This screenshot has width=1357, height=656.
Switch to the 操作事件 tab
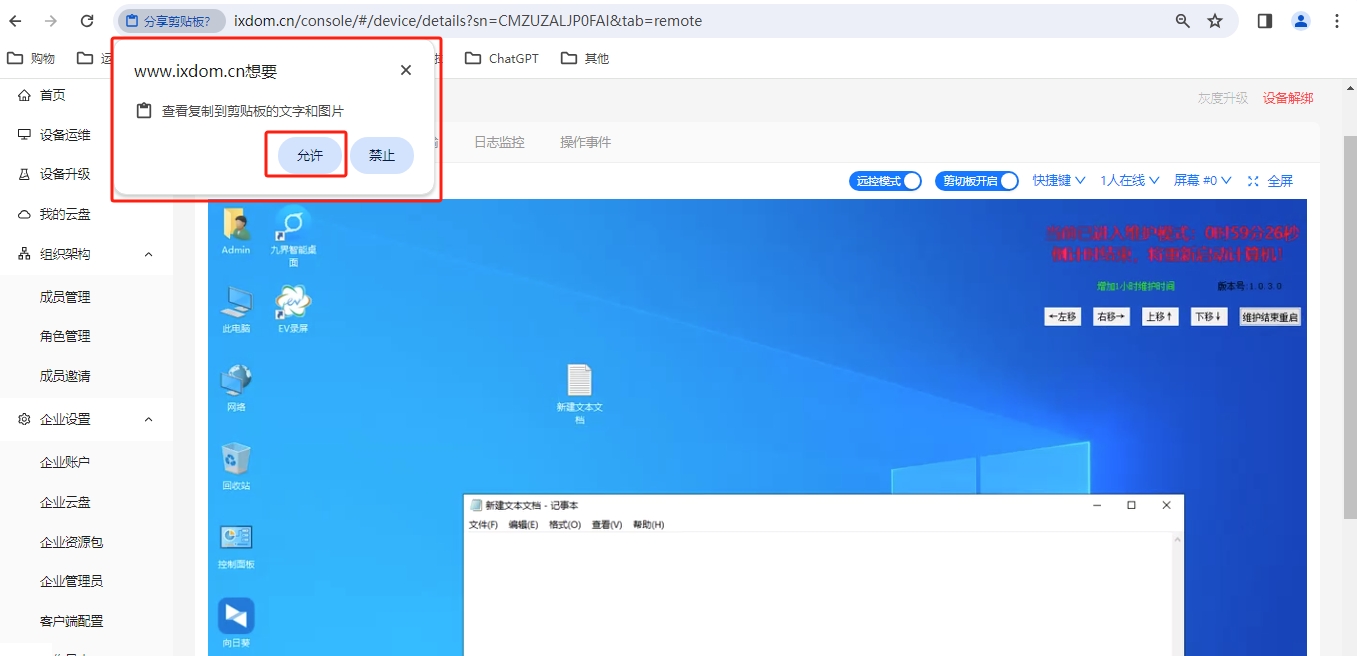coord(585,142)
